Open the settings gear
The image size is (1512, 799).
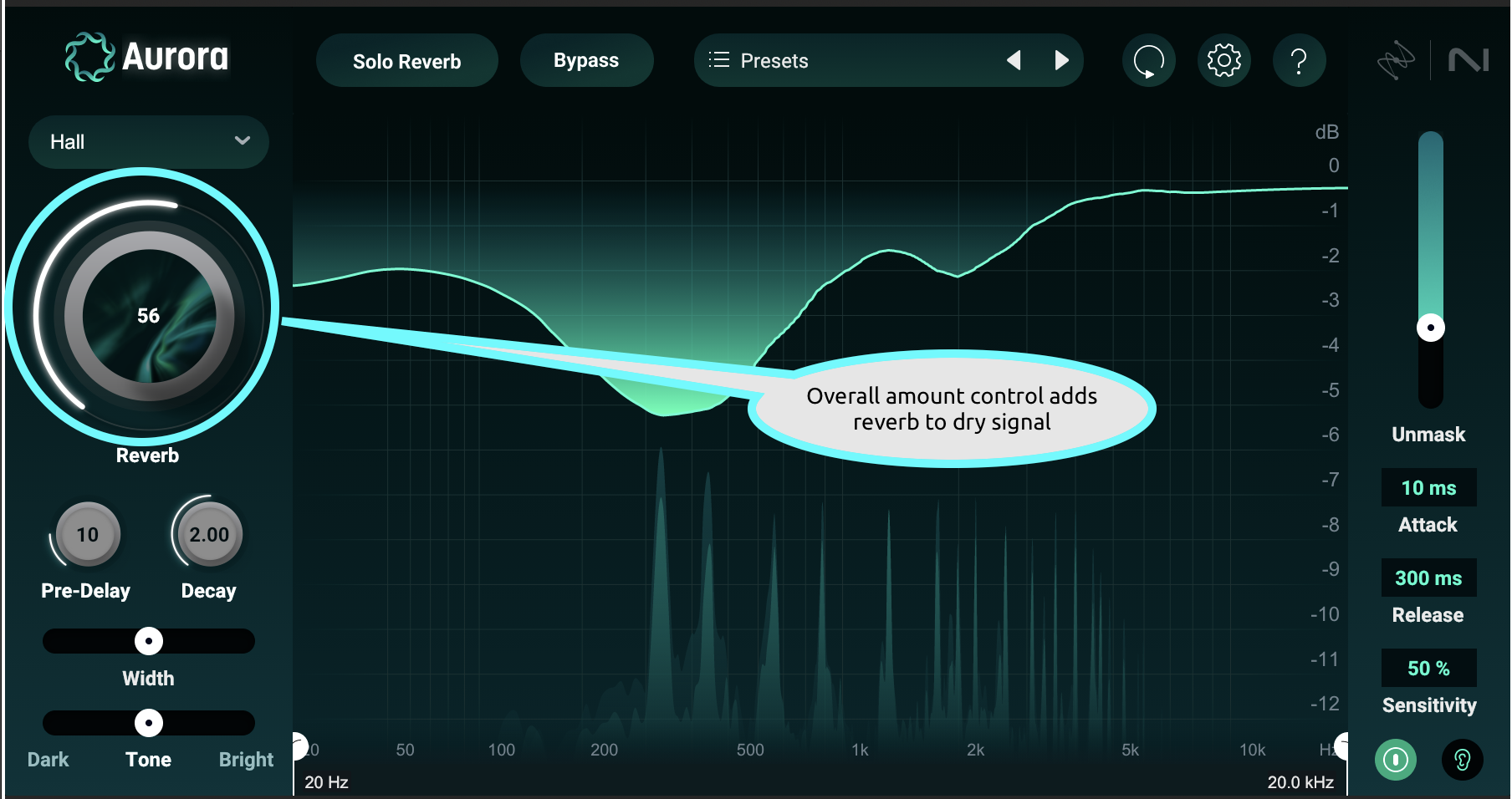1223,60
